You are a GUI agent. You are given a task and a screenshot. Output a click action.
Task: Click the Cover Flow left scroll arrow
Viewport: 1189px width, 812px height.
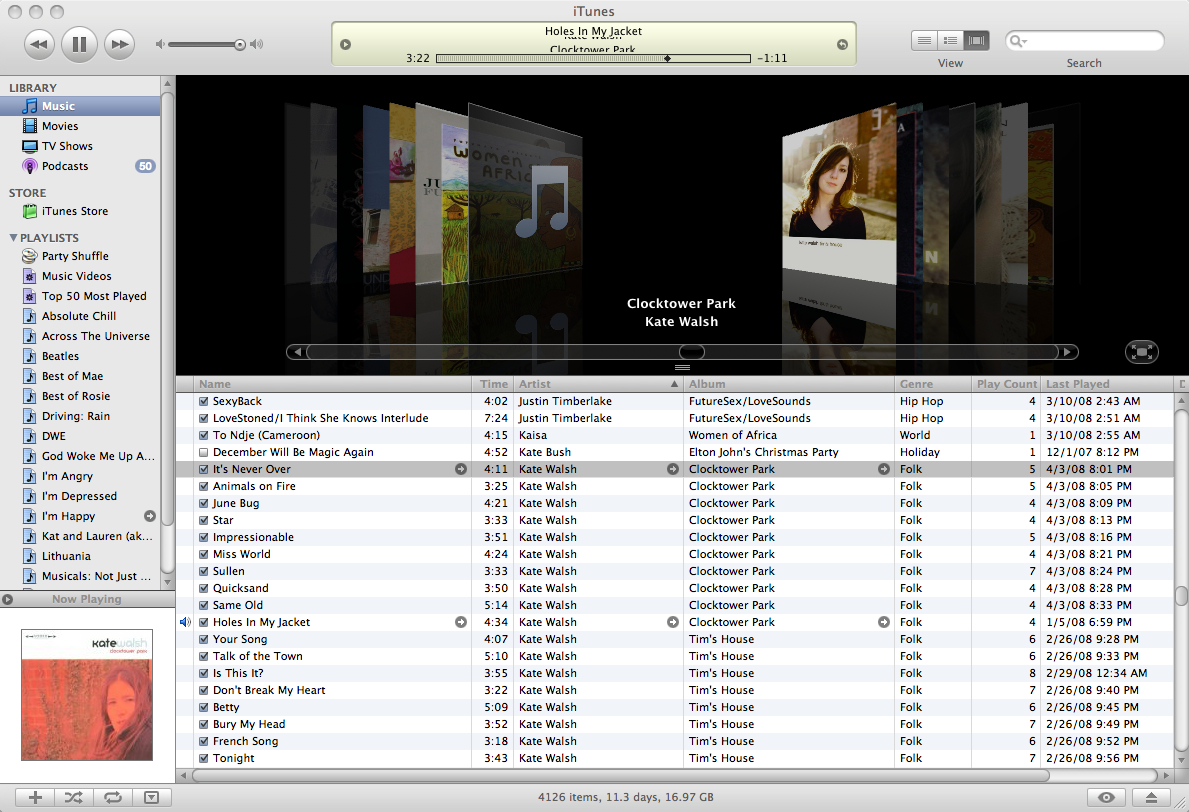[x=297, y=352]
